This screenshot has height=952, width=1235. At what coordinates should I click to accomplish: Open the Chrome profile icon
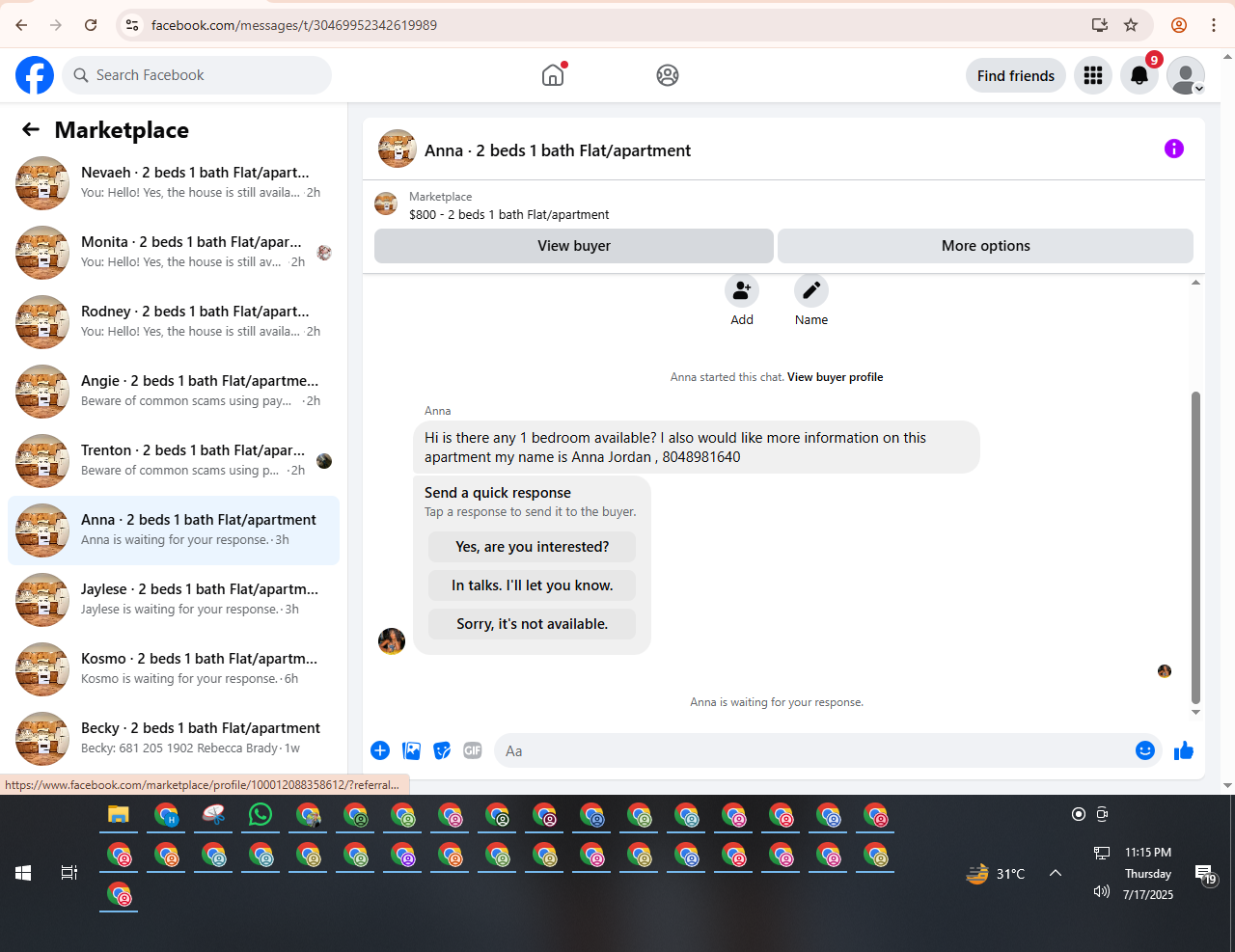pos(1179,25)
